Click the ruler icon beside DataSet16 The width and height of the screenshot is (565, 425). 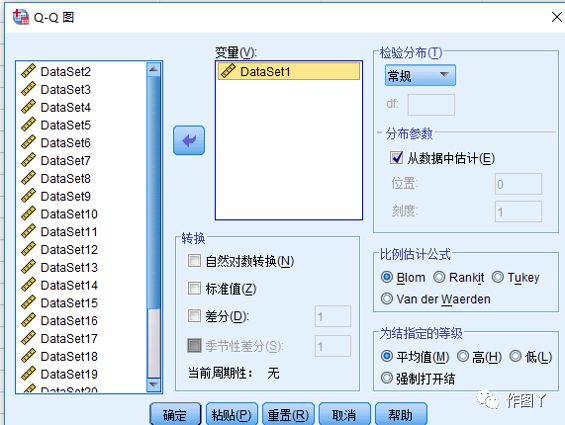[x=28, y=320]
